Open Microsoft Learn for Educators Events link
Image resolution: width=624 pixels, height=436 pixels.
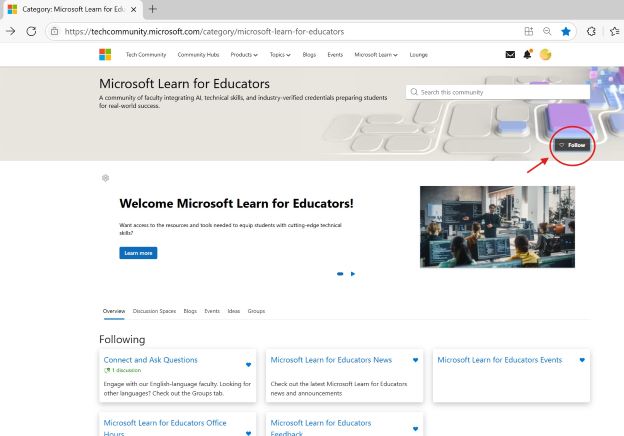coord(500,360)
